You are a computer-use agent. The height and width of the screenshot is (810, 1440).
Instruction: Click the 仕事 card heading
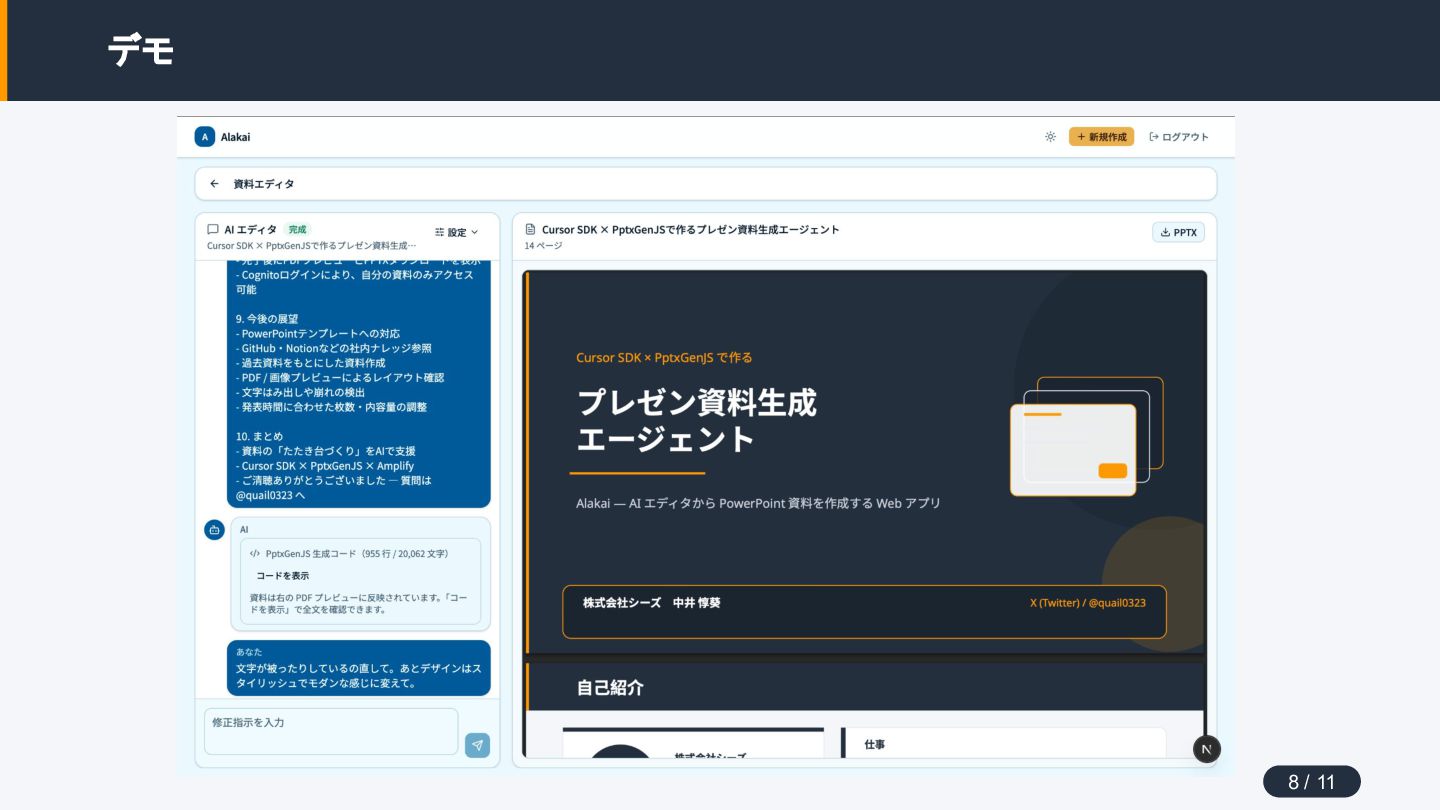point(875,745)
